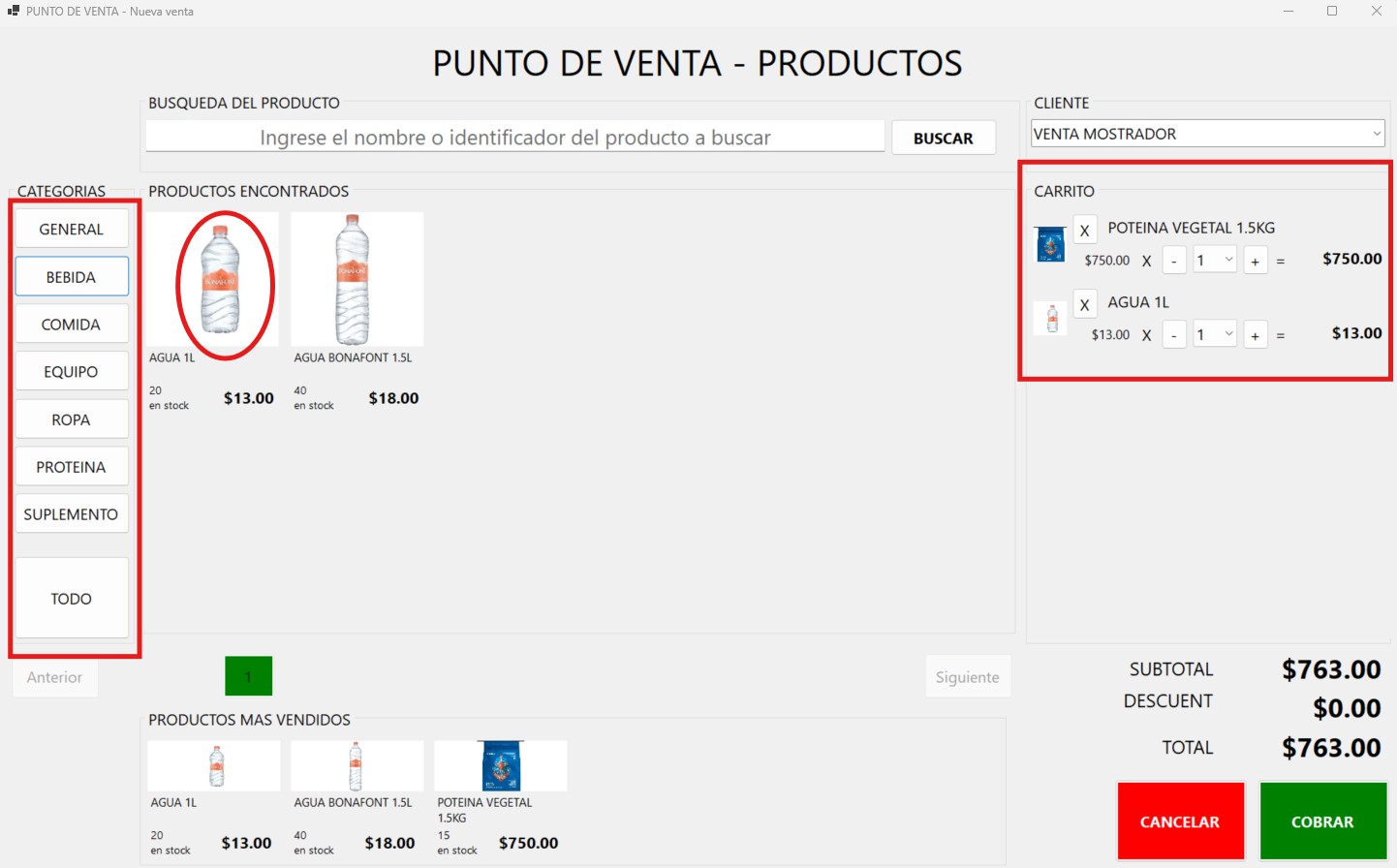Close the PUNTO DE VENTA window
This screenshot has width=1397, height=868.
[x=1376, y=11]
